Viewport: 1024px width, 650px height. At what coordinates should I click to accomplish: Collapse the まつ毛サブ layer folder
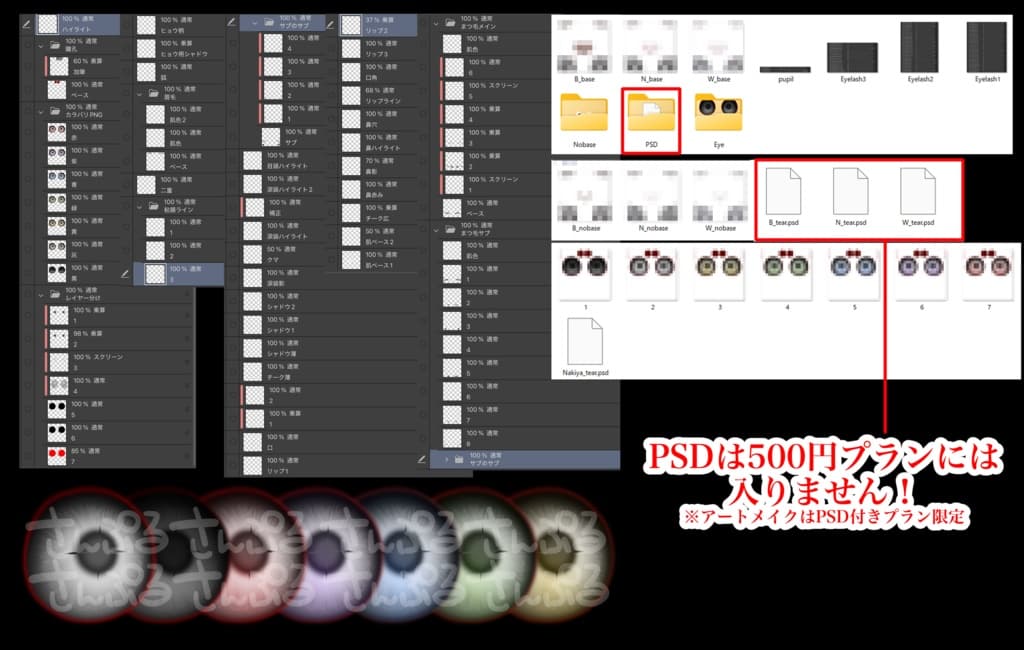tap(436, 229)
